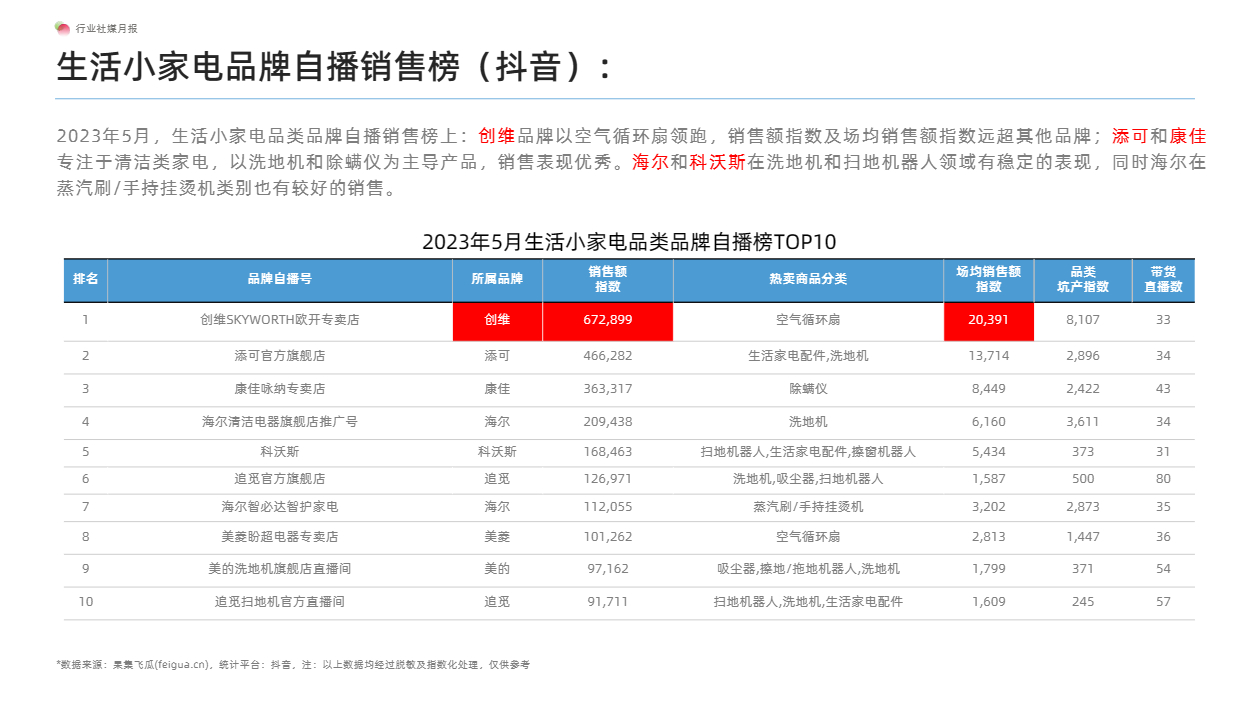This screenshot has width=1250, height=703.
Task: Click the 363,317 sales index value
Action: [608, 389]
